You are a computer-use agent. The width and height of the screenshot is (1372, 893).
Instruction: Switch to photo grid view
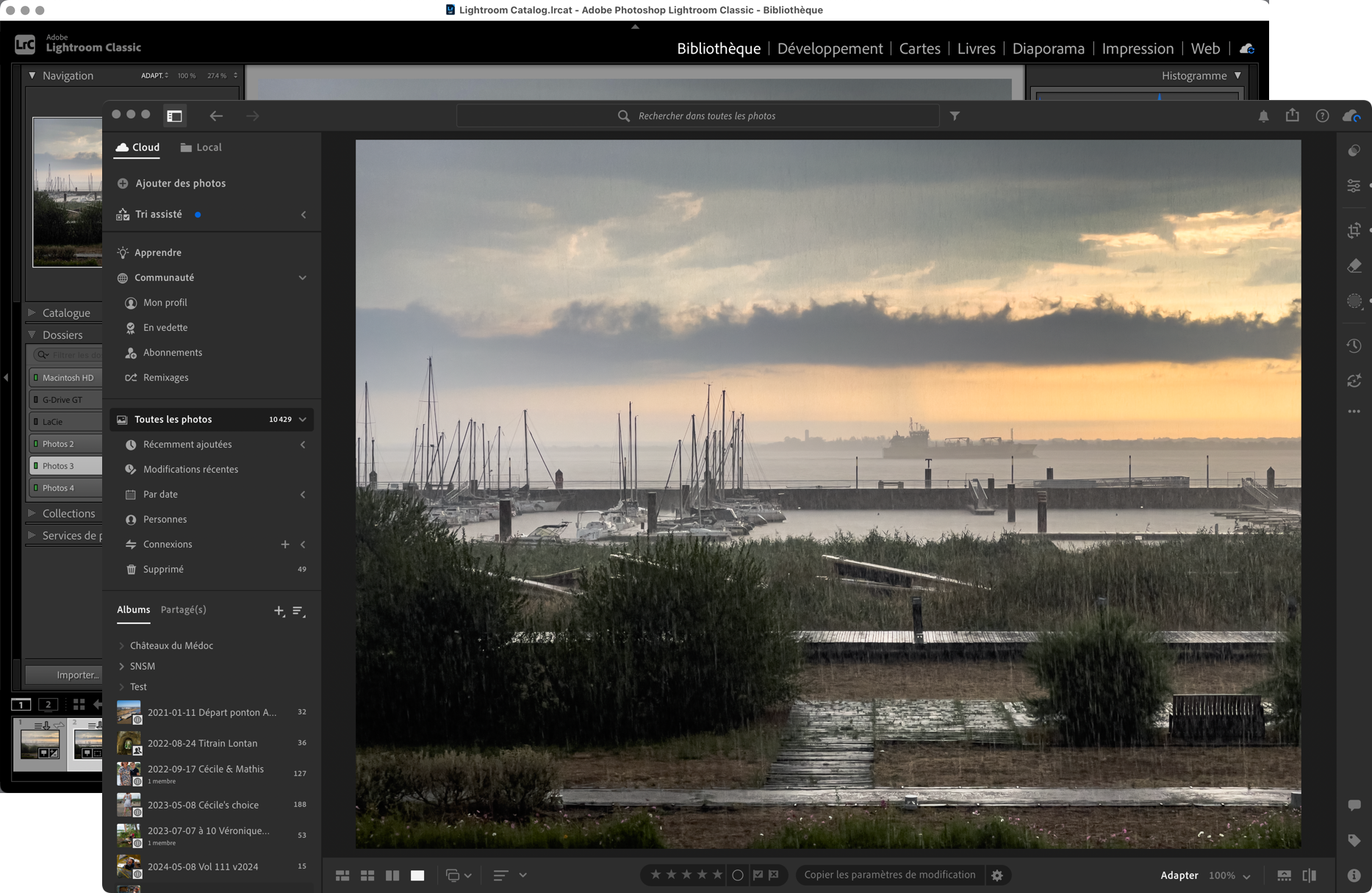click(x=342, y=875)
